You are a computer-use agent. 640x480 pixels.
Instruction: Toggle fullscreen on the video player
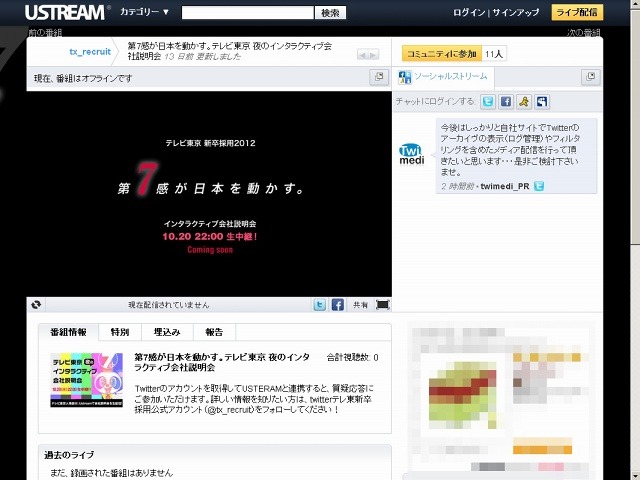(382, 304)
